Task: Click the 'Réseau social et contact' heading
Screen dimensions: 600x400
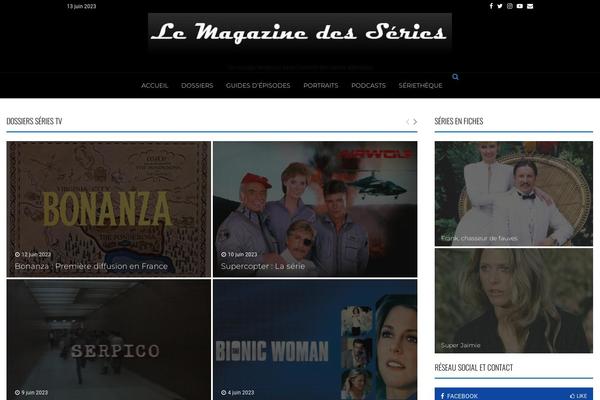Action: coord(474,367)
